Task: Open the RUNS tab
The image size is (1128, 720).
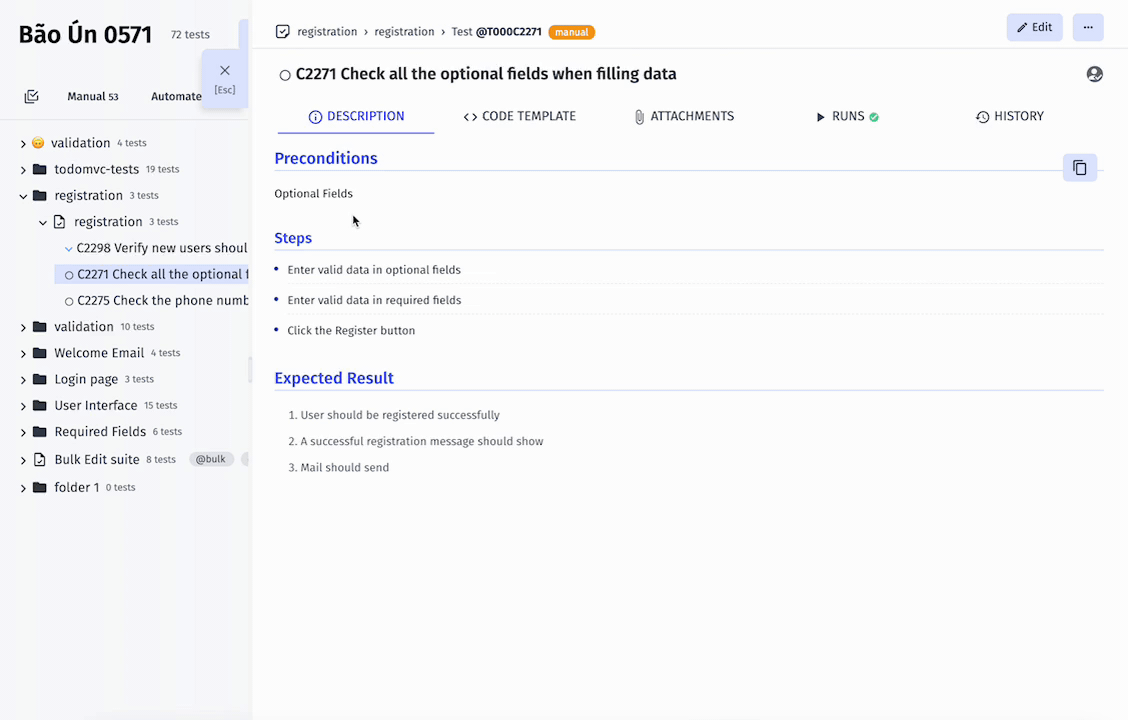Action: point(847,117)
